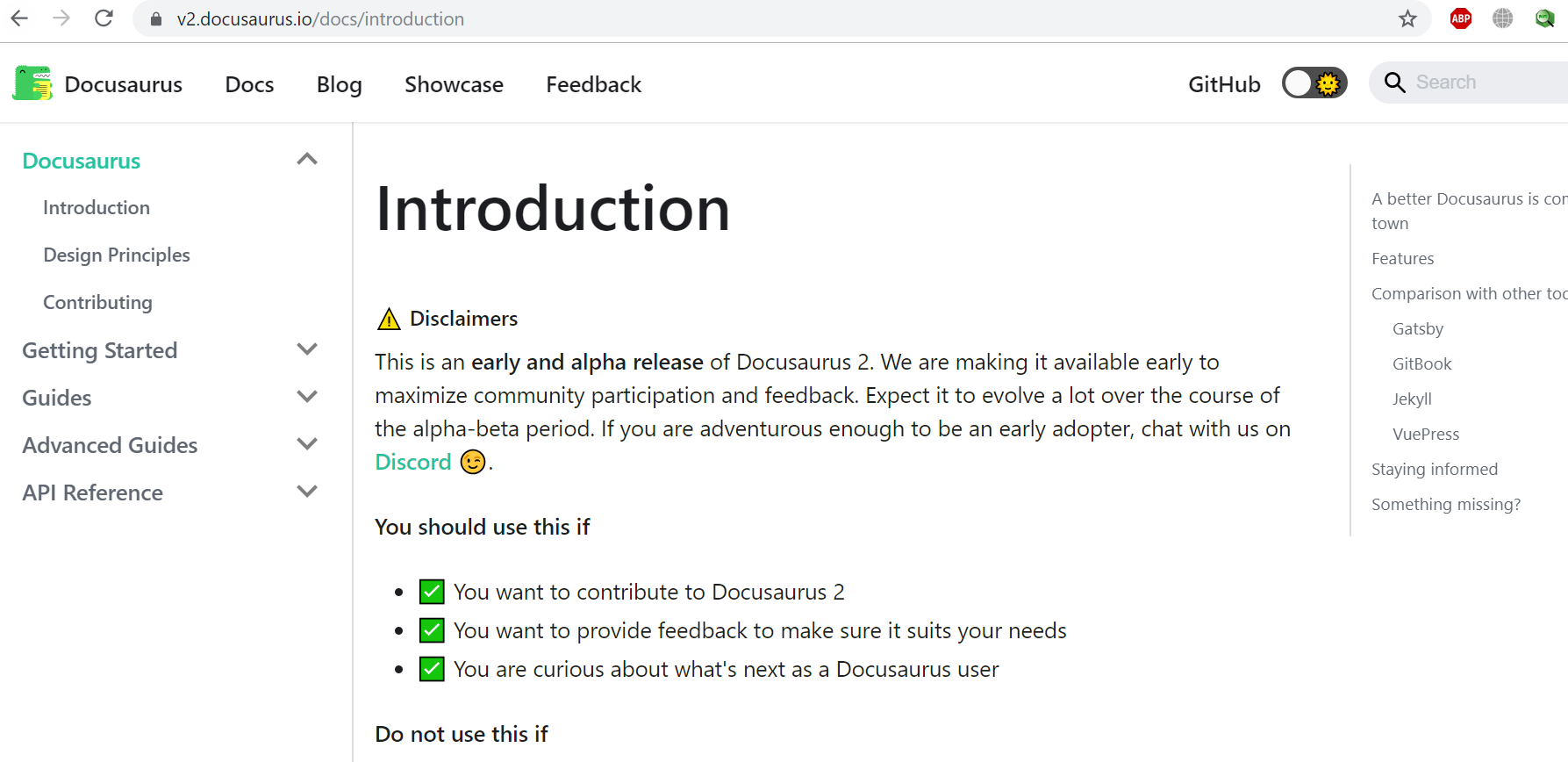1568x762 pixels.
Task: Click the browser forward arrow
Action: [61, 18]
